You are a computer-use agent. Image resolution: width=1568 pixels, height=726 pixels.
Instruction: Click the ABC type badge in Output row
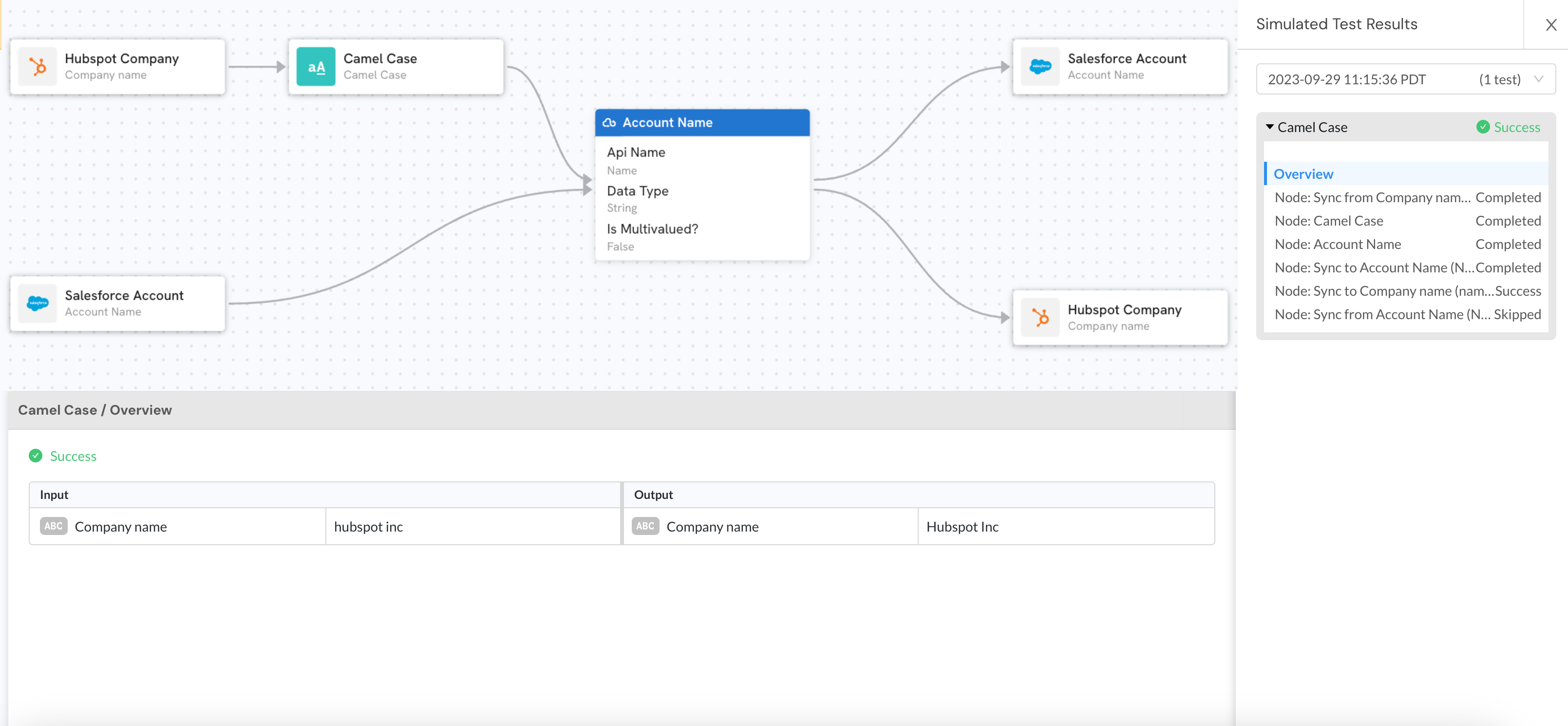645,526
